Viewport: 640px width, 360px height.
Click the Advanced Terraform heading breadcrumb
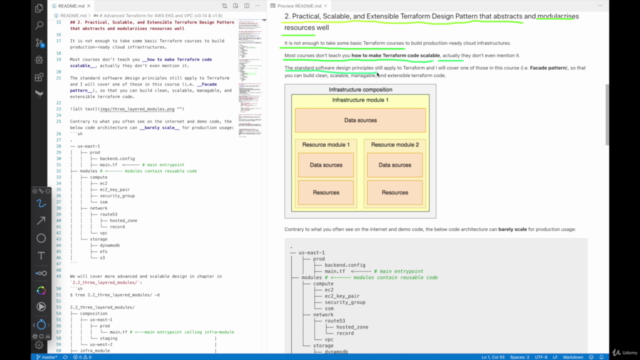coord(161,16)
